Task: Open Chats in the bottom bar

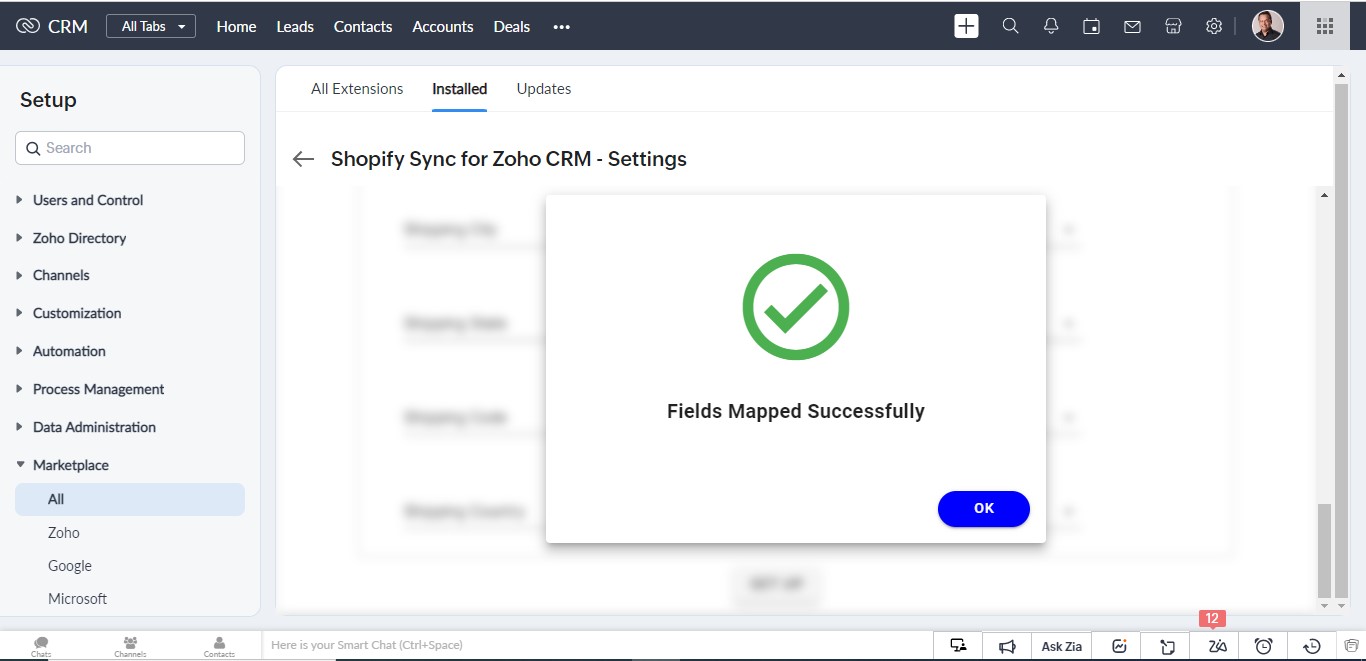Action: tap(41, 646)
